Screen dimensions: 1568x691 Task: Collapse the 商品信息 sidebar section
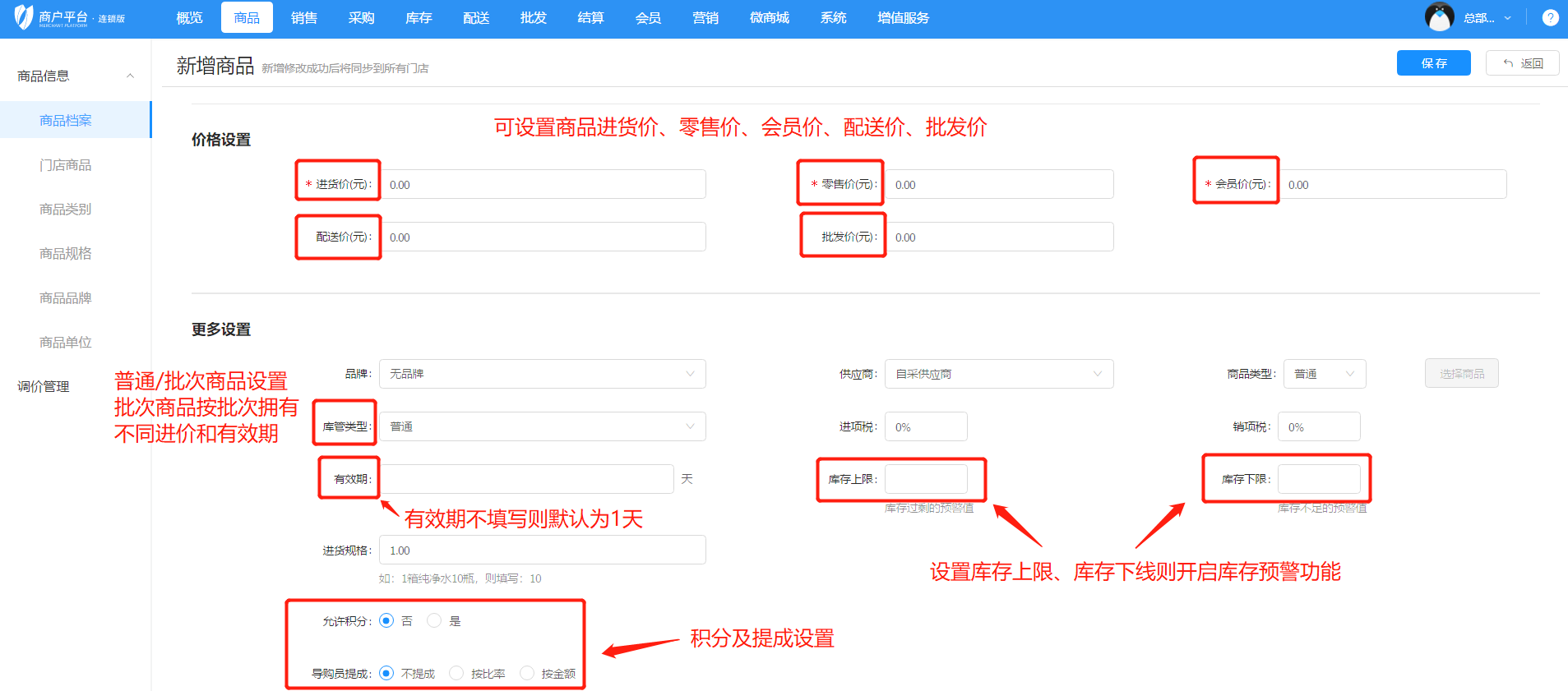[x=130, y=76]
